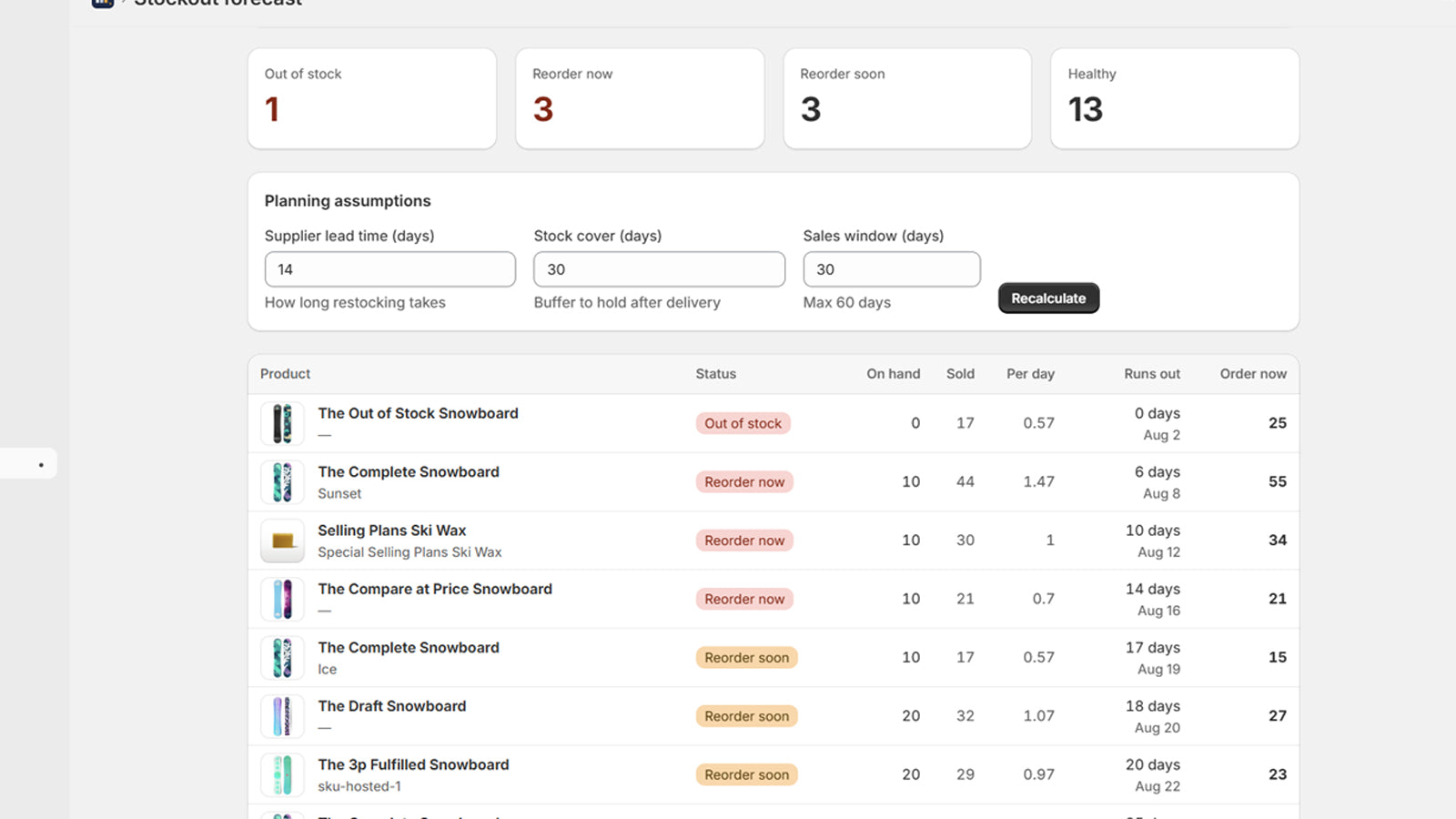Click the Special Selling Plans Ski Wax subtitle
The width and height of the screenshot is (1456, 819).
(409, 552)
